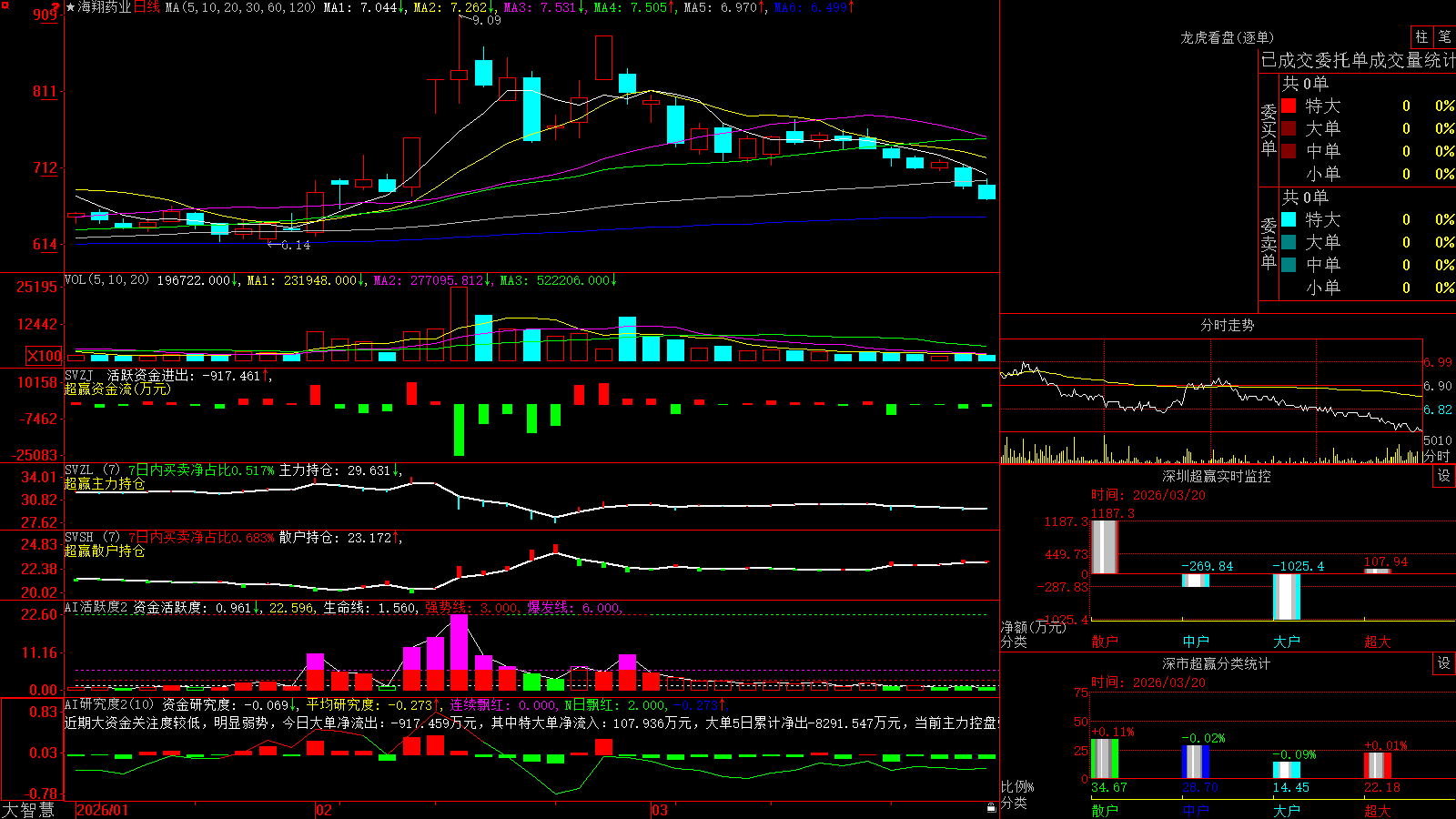The image size is (1456, 819).
Task: Click the 已成交委托单成交量统计 header
Action: 1358,60
